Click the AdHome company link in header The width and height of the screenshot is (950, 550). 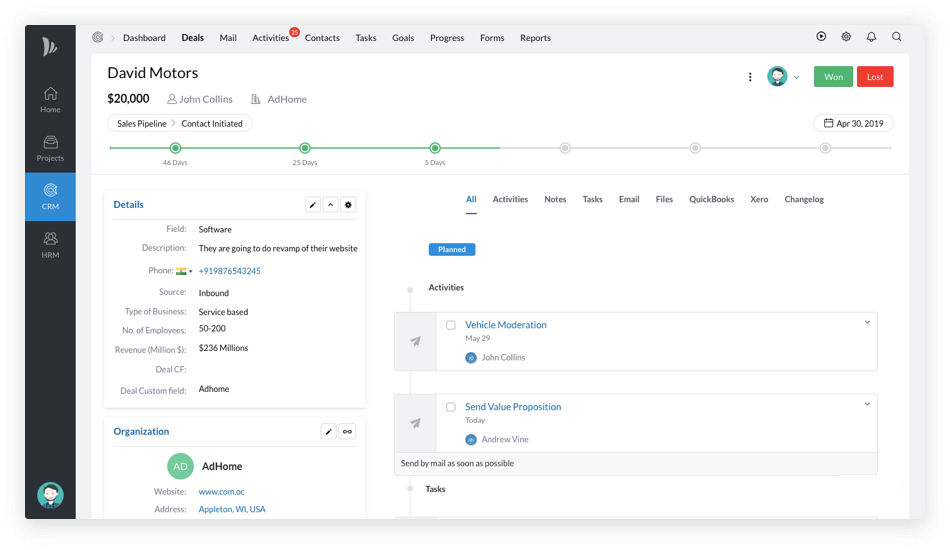(x=279, y=99)
